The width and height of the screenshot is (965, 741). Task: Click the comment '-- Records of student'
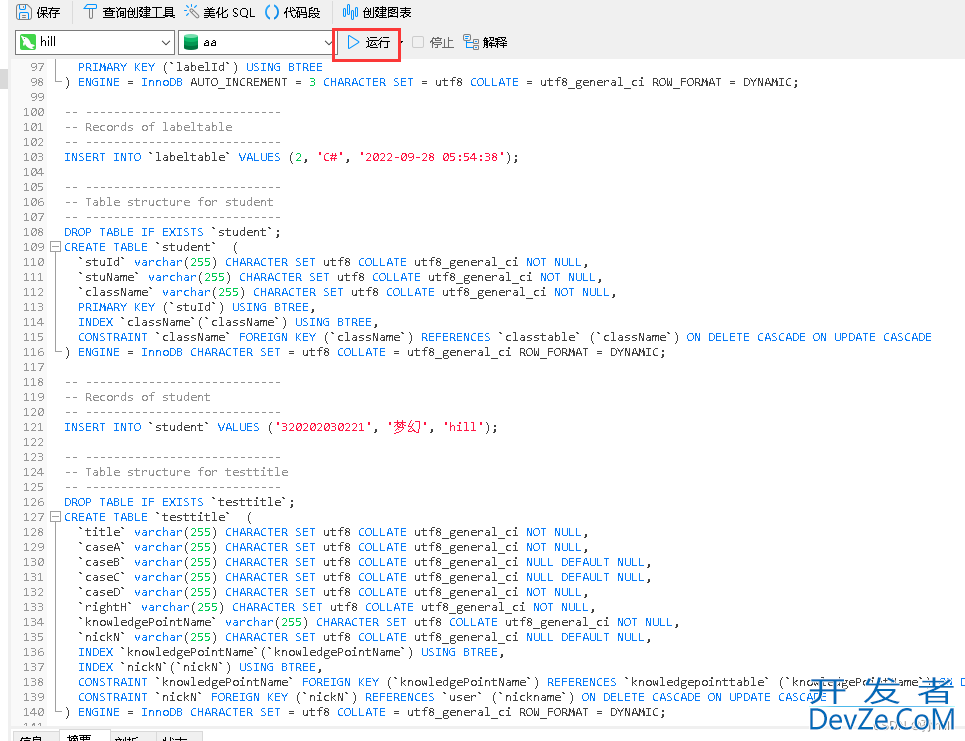click(x=137, y=397)
